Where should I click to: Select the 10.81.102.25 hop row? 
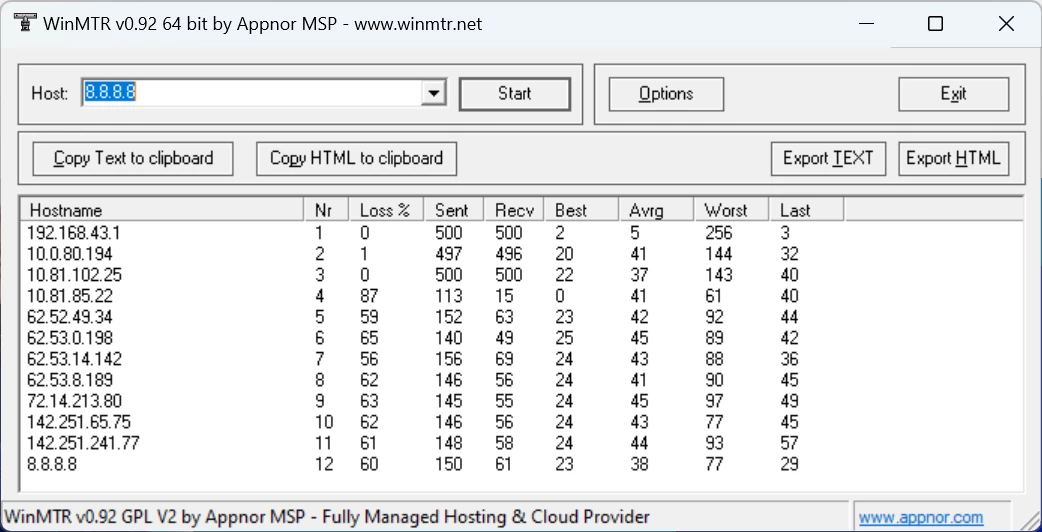pyautogui.click(x=522, y=275)
